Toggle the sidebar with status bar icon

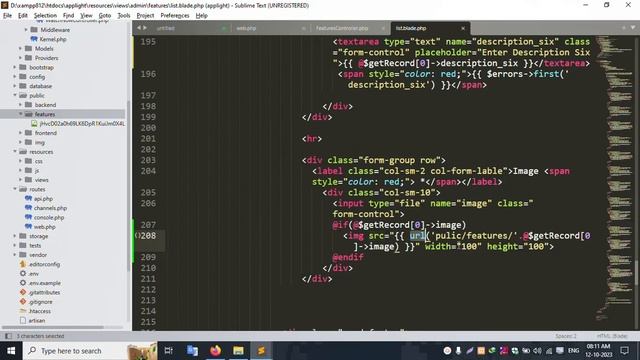(8, 336)
